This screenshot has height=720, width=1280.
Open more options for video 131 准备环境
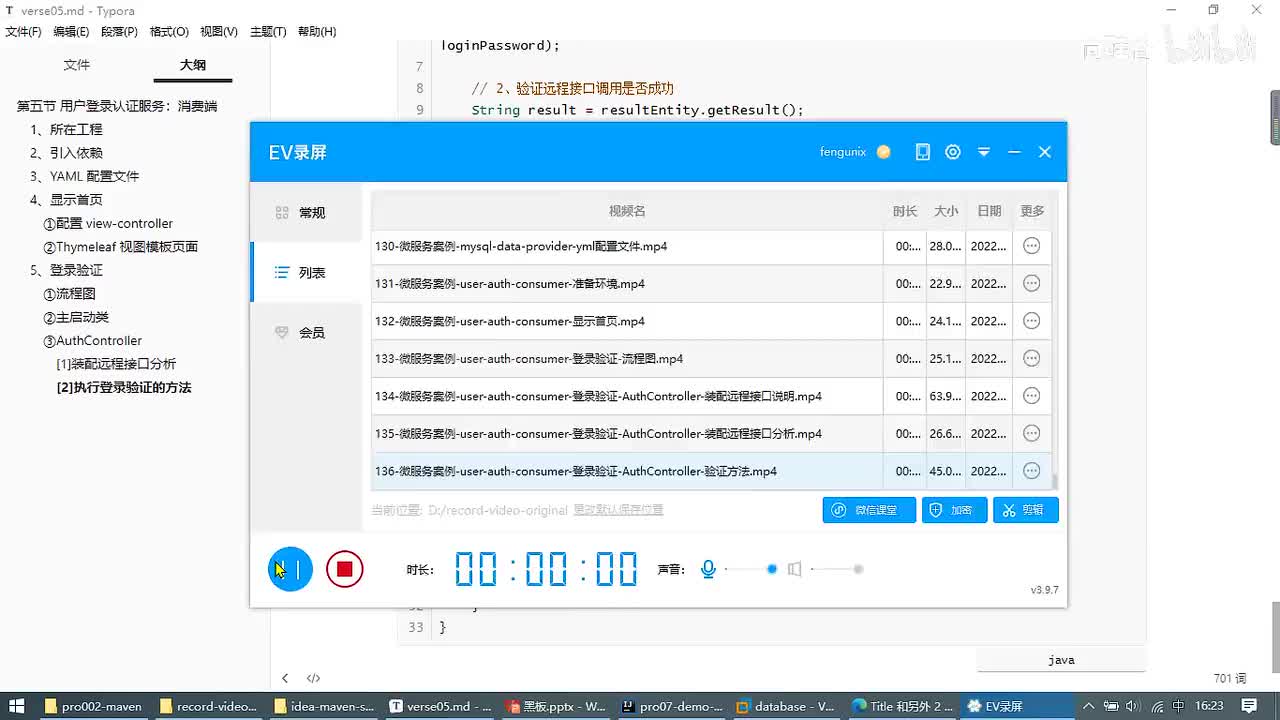1032,284
